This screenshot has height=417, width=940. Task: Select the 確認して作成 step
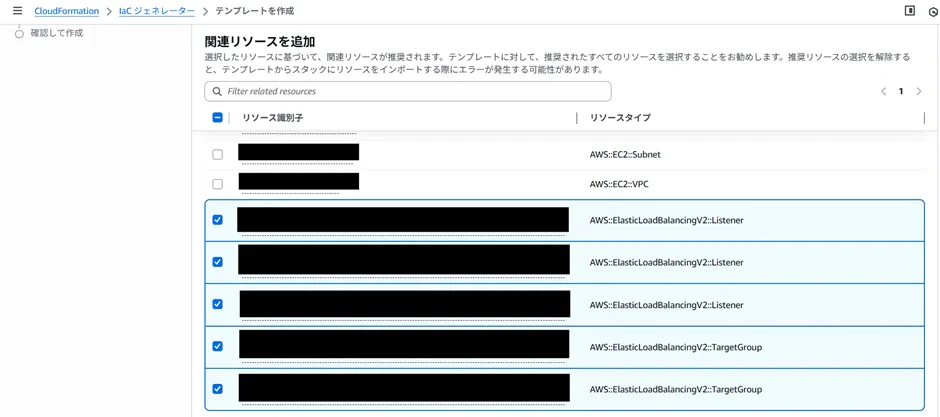click(57, 33)
